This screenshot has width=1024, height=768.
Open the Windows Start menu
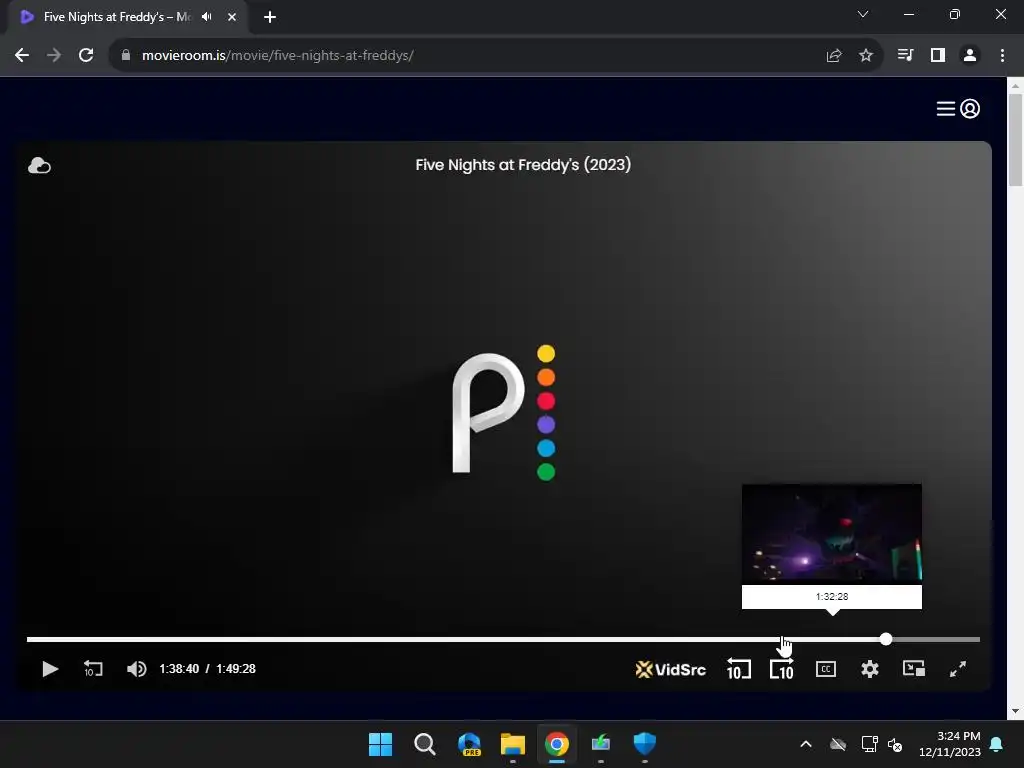pos(381,744)
